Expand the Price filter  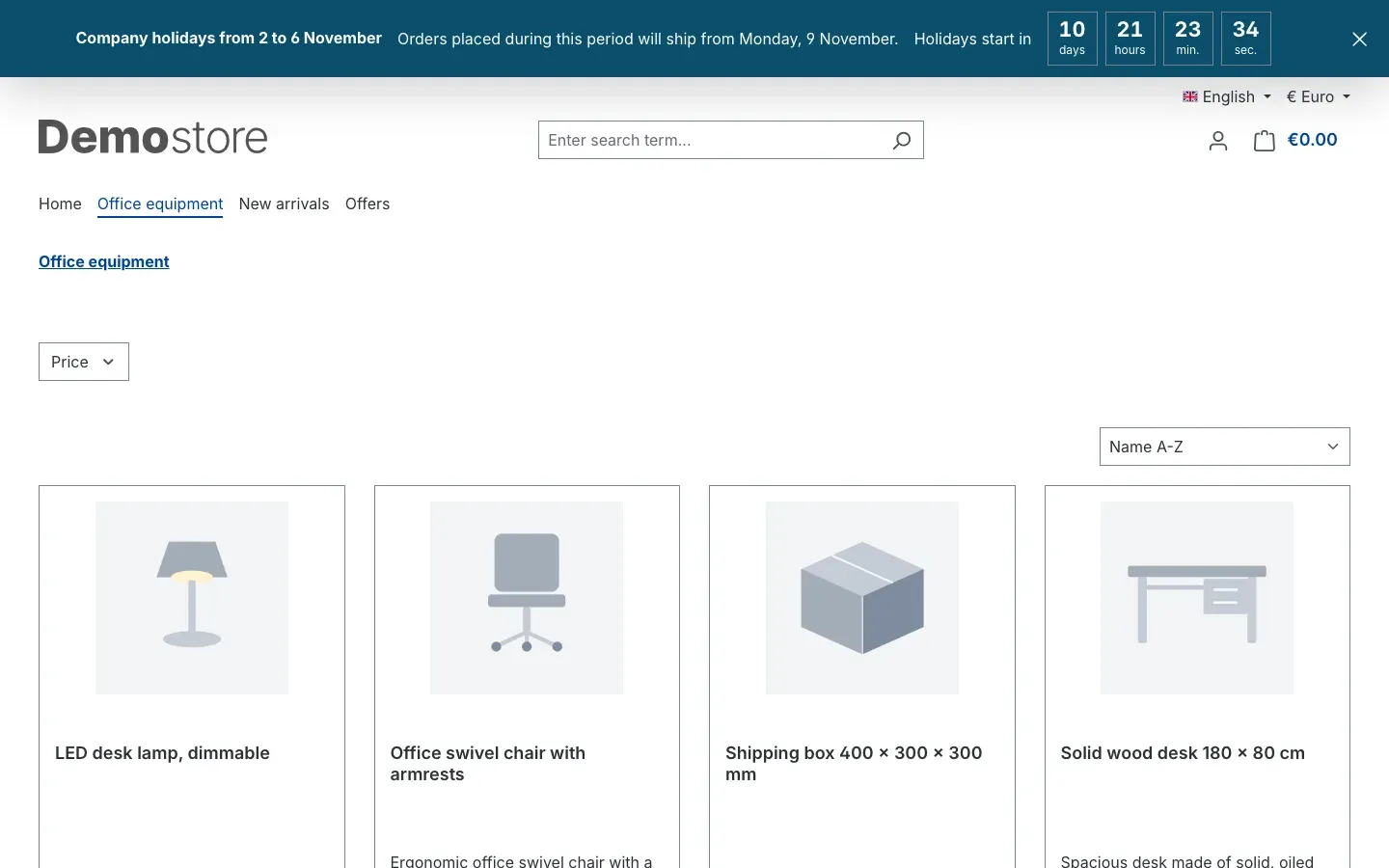84,362
